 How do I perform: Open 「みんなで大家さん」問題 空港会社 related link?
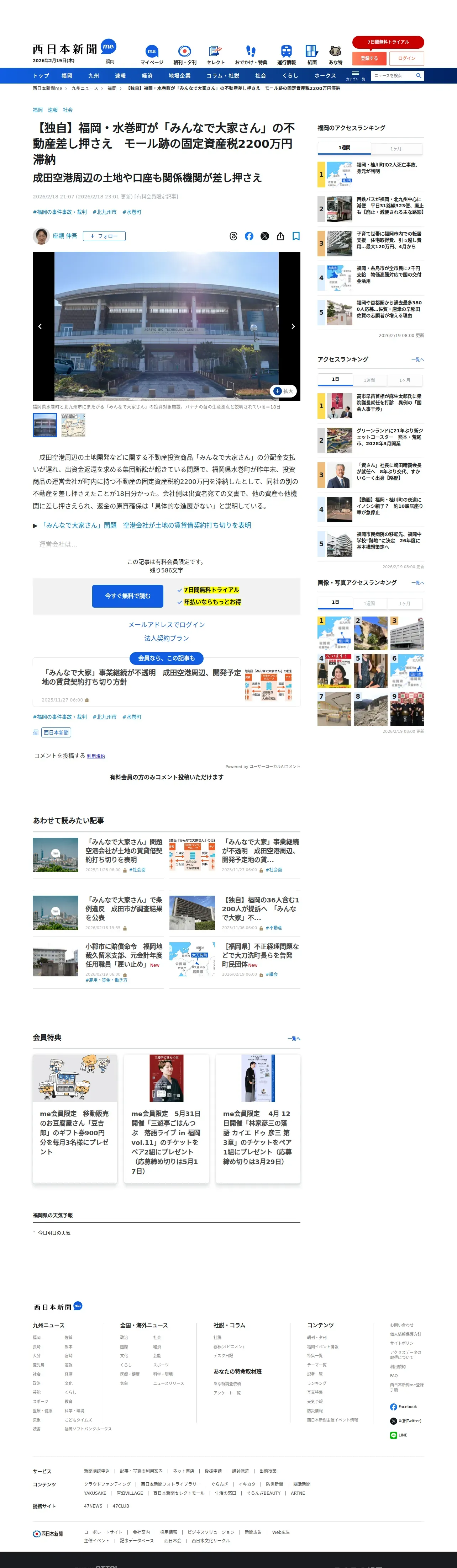tap(146, 525)
